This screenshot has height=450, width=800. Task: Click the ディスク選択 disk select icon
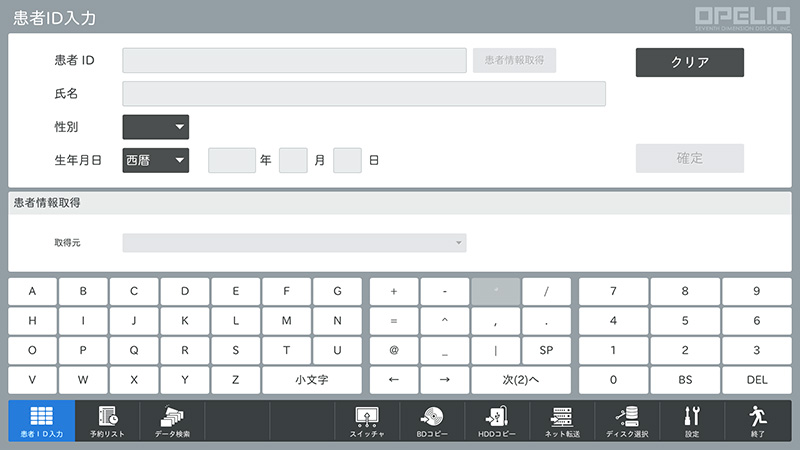pos(627,421)
